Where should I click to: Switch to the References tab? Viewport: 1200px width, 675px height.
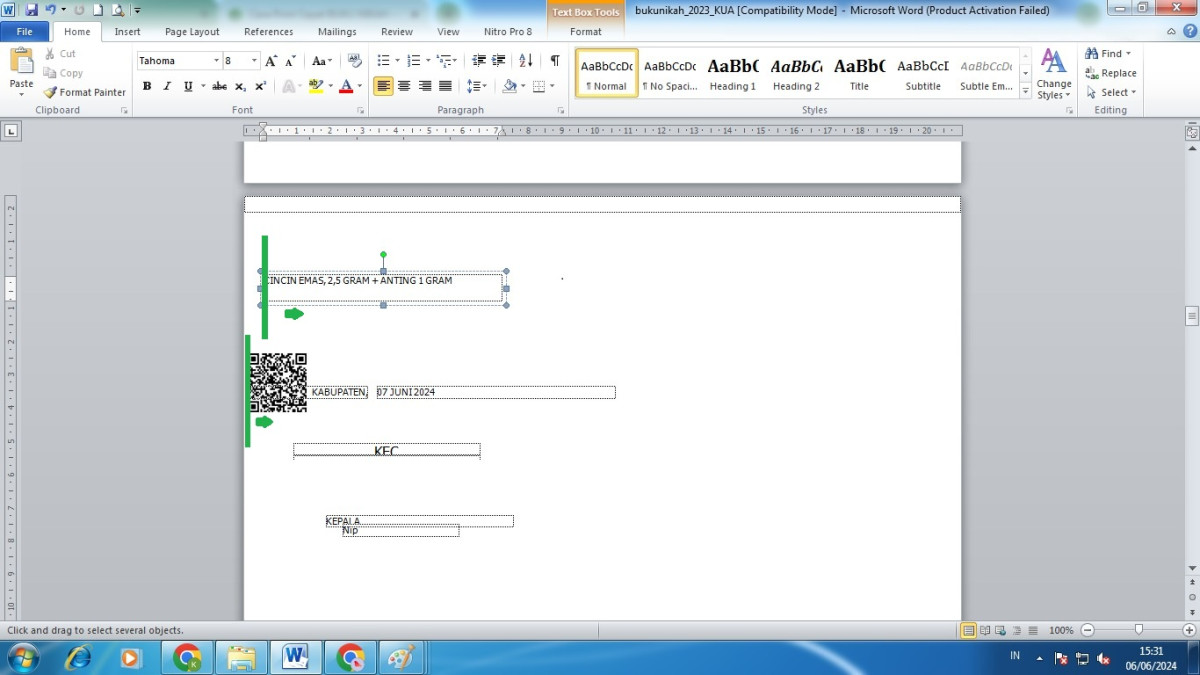269,32
